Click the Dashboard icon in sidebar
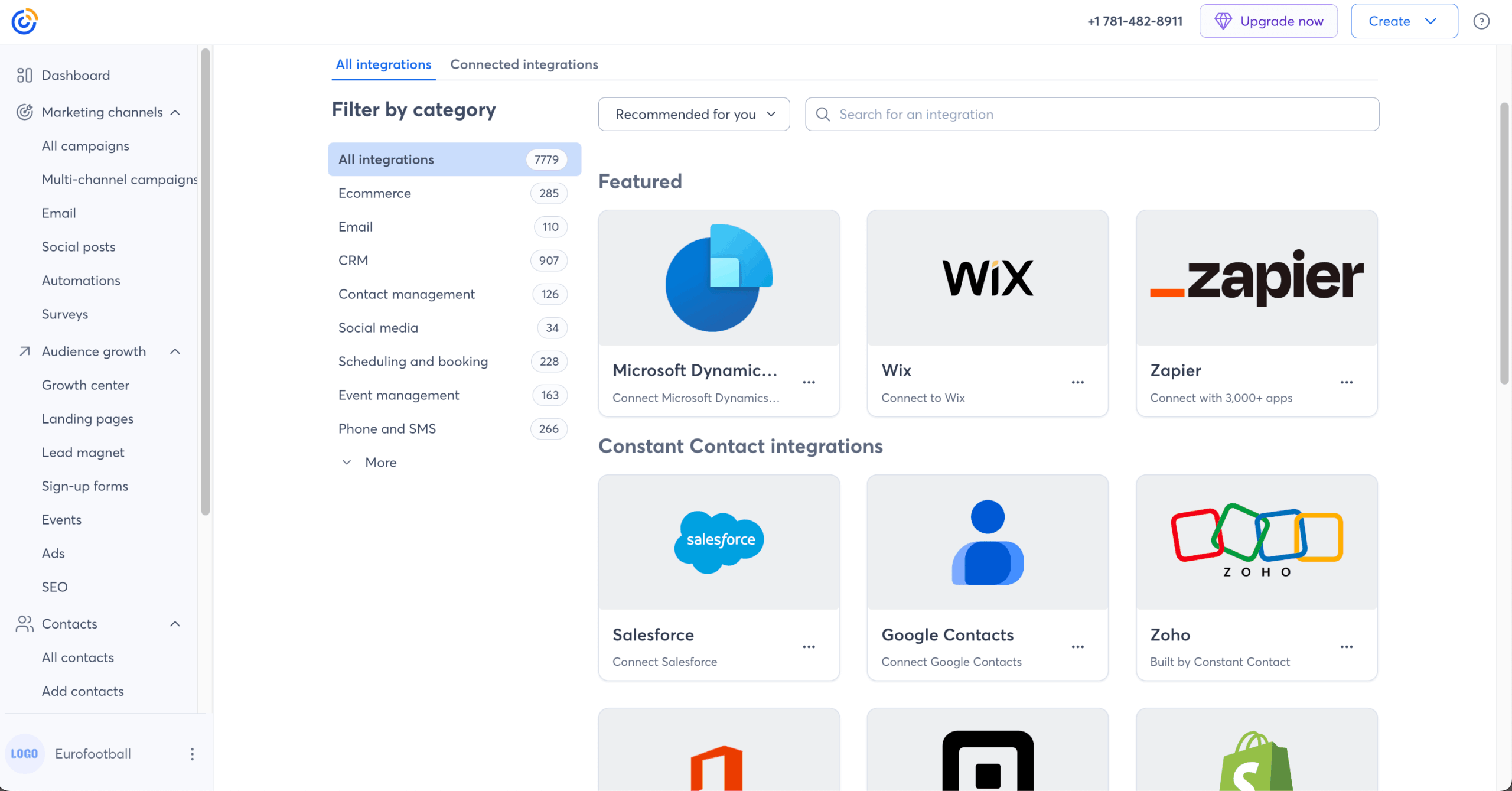 [24, 75]
